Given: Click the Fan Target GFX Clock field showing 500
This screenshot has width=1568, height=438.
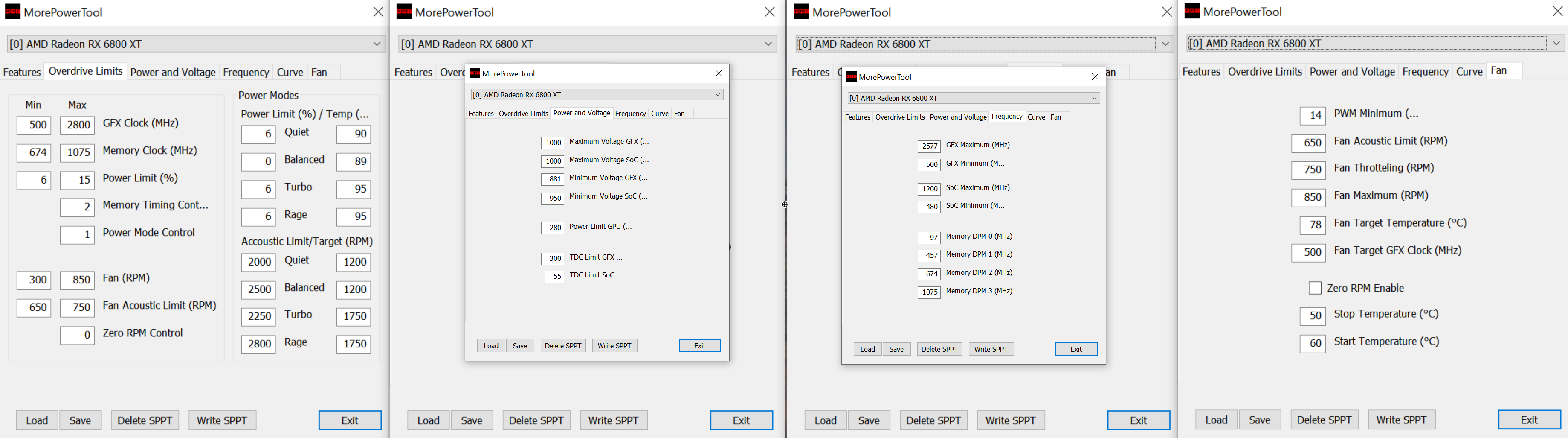Looking at the screenshot, I should [x=1308, y=253].
